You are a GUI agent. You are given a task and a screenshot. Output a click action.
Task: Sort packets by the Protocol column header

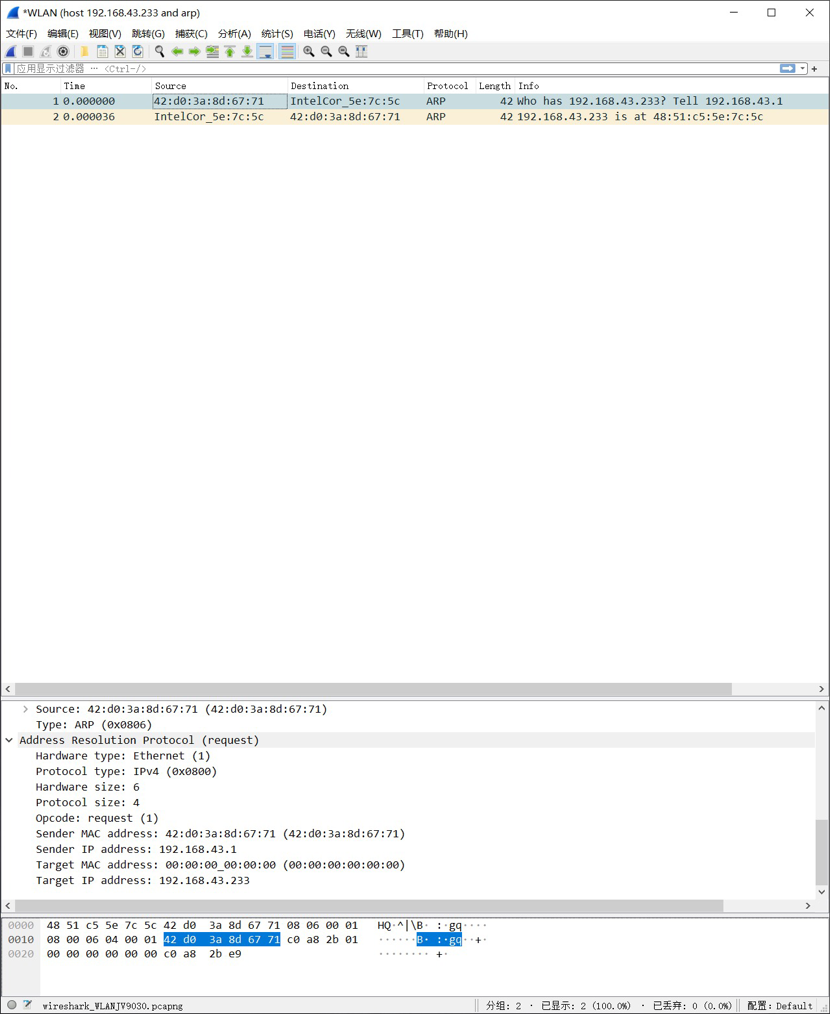coord(450,86)
